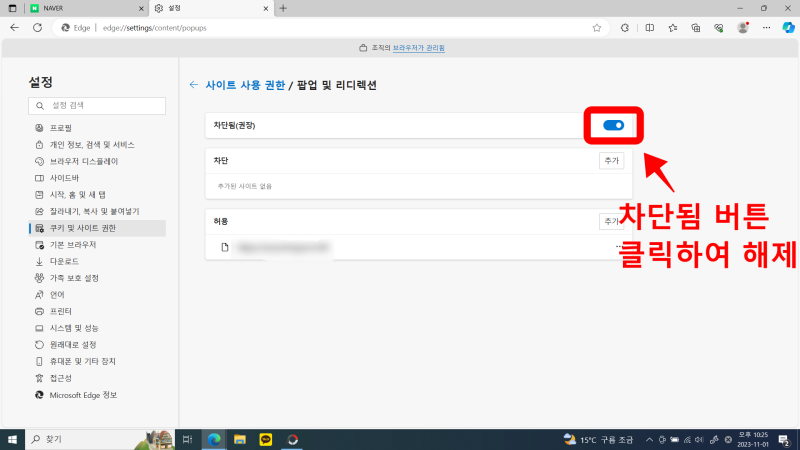This screenshot has height=450, width=800.
Task: Open File Explorer from taskbar
Action: click(x=240, y=439)
